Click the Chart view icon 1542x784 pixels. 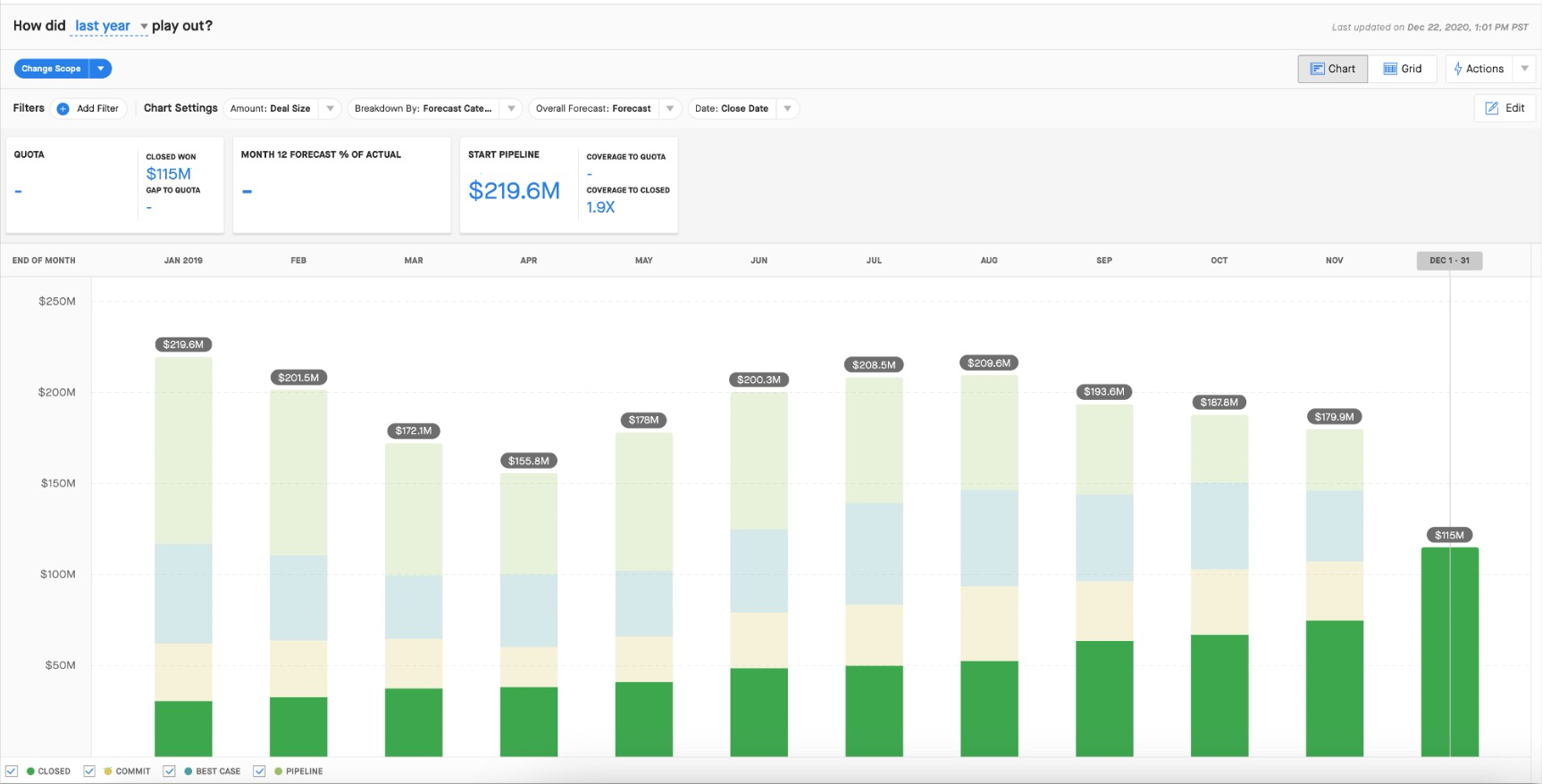1317,69
